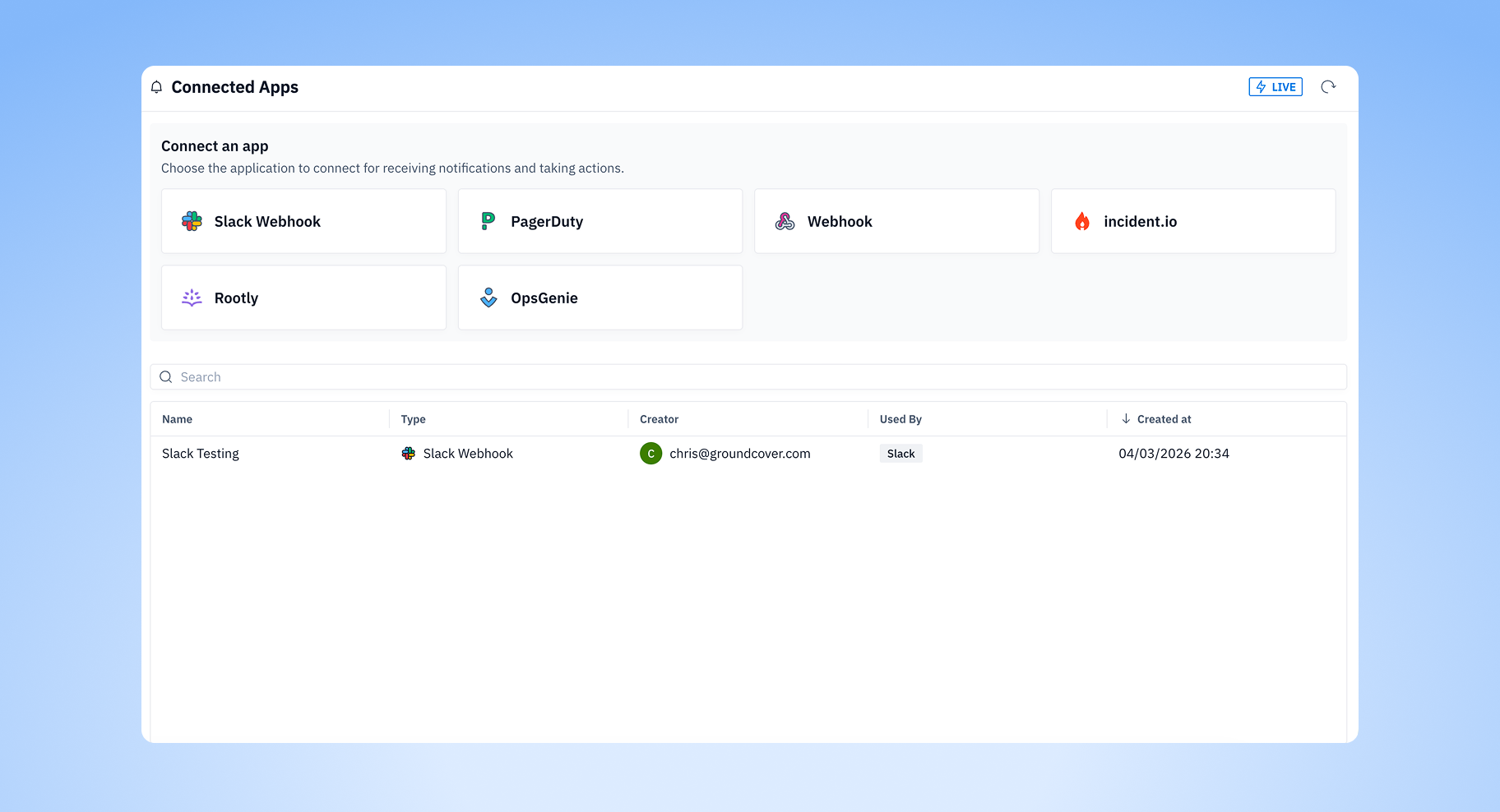Sort by the Type column header
The width and height of the screenshot is (1500, 812).
coord(413,419)
